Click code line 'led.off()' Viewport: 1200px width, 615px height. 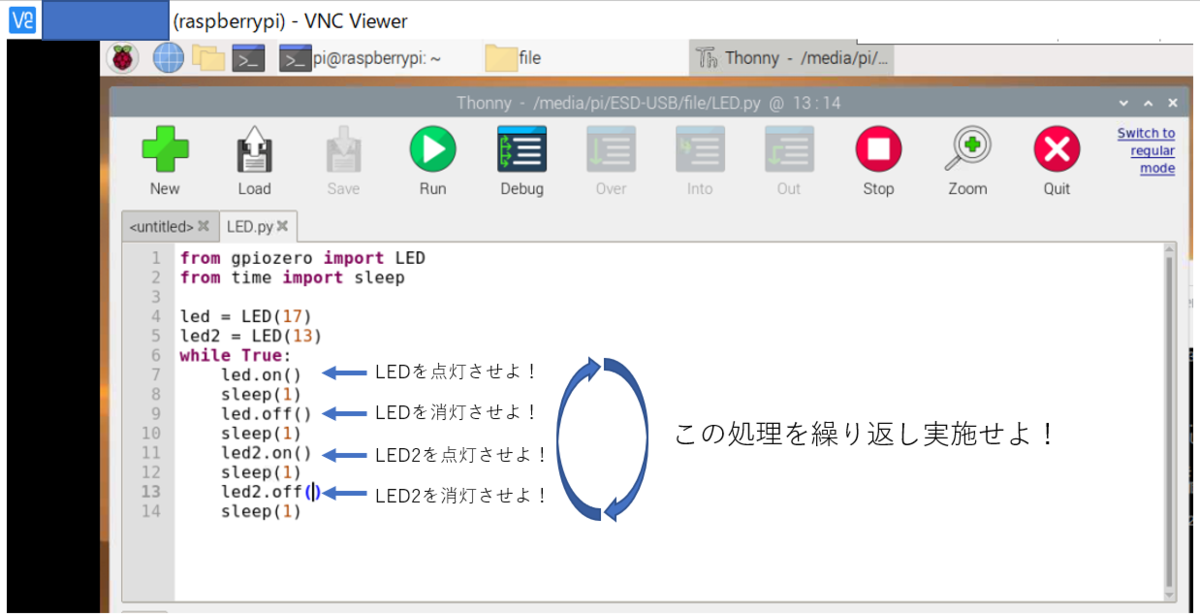pos(266,413)
